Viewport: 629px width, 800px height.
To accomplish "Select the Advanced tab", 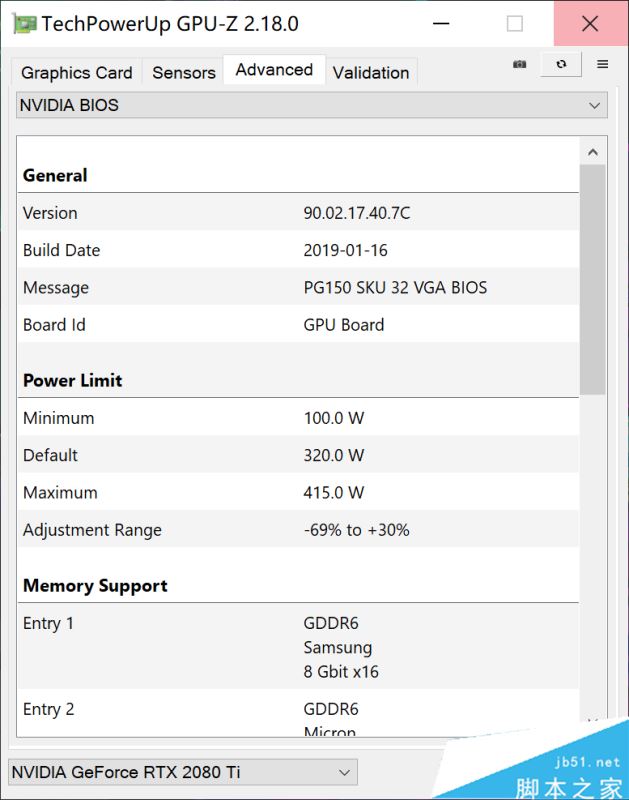I will (274, 69).
